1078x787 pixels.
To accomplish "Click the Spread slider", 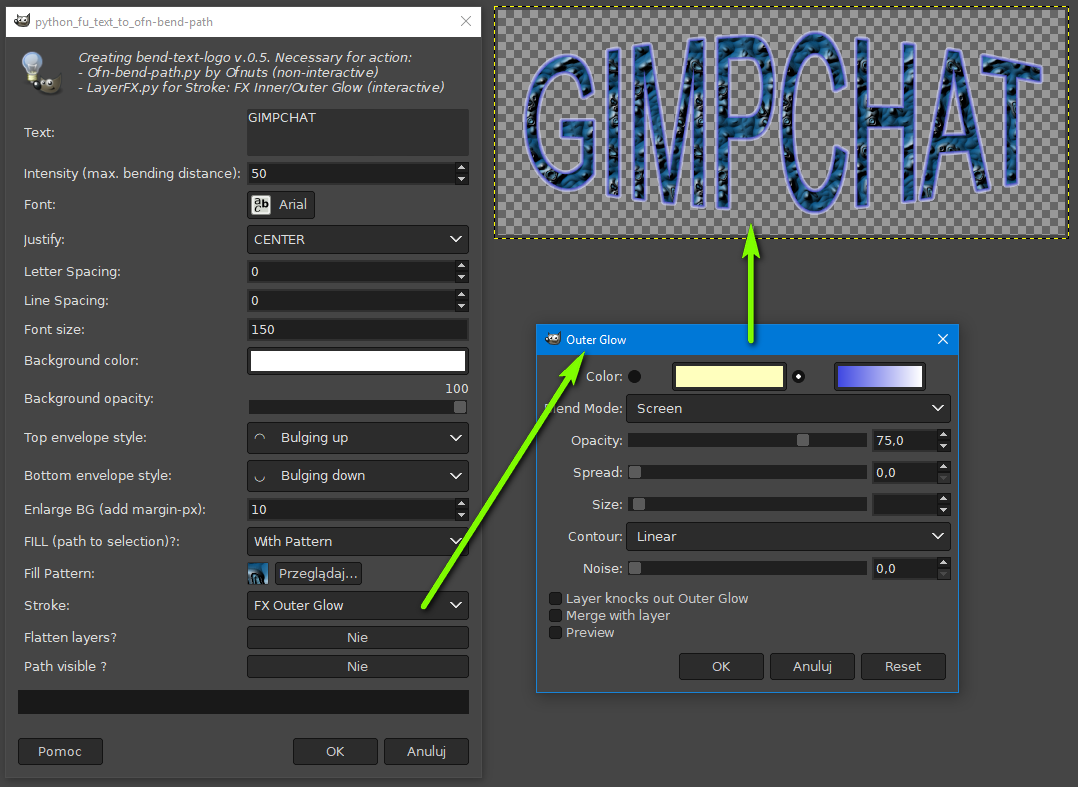I will pos(747,472).
